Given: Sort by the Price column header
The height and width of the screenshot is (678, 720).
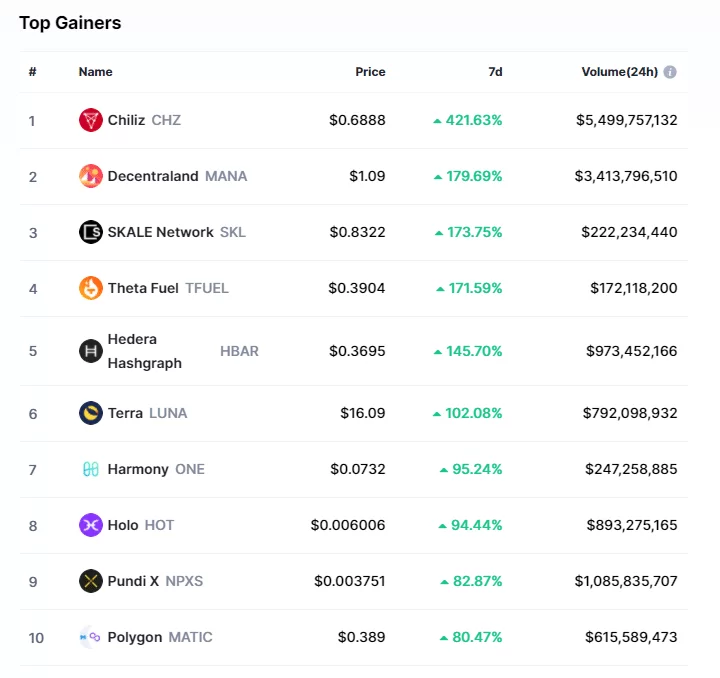Looking at the screenshot, I should tap(370, 72).
